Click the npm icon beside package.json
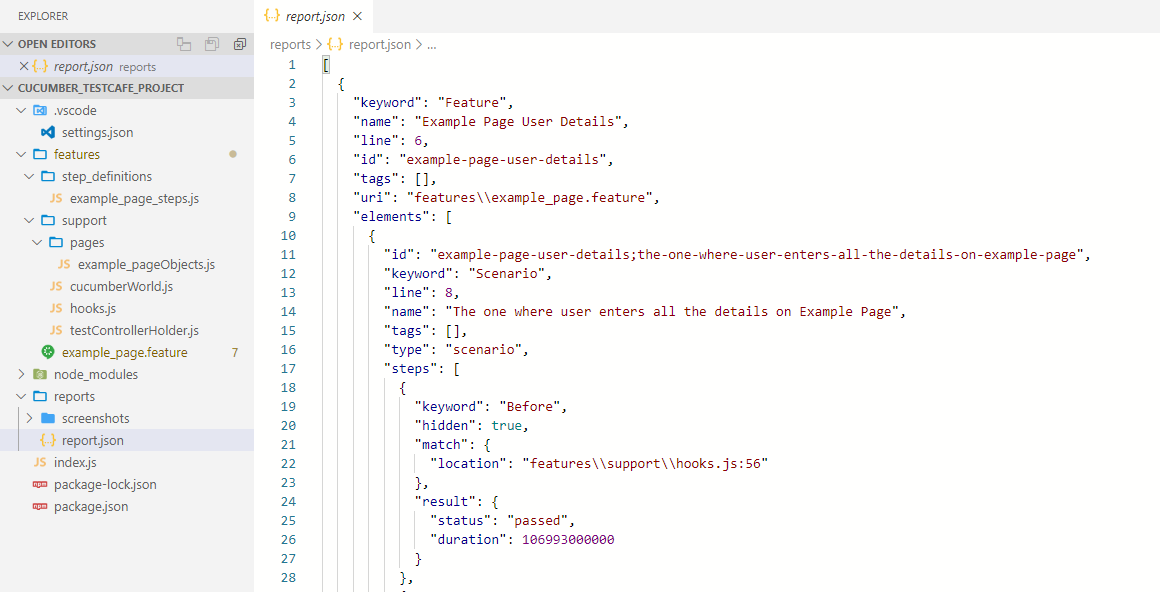Screen dimensions: 1160x592 (x=40, y=507)
